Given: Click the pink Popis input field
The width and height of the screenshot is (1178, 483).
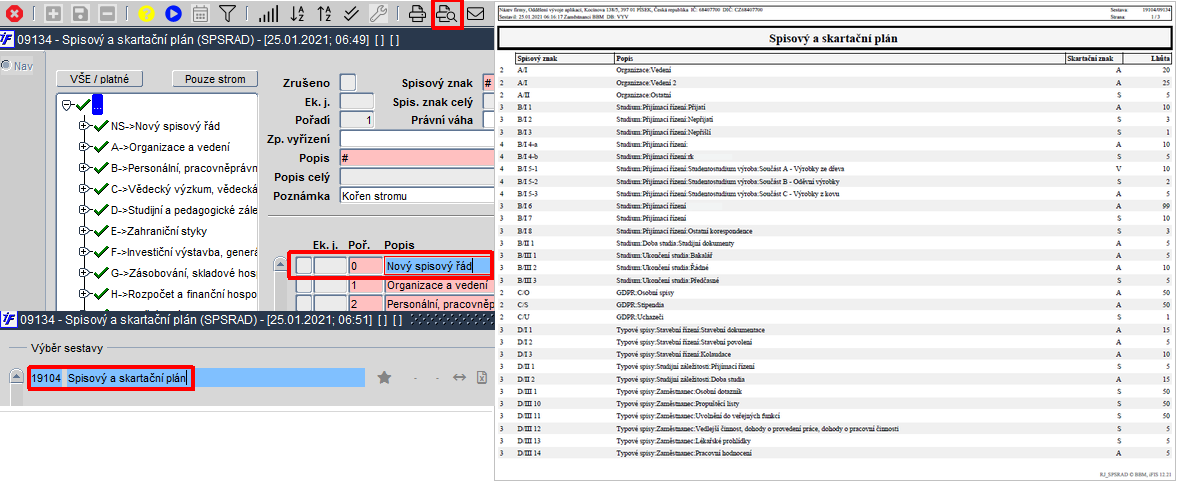Looking at the screenshot, I should pos(418,158).
